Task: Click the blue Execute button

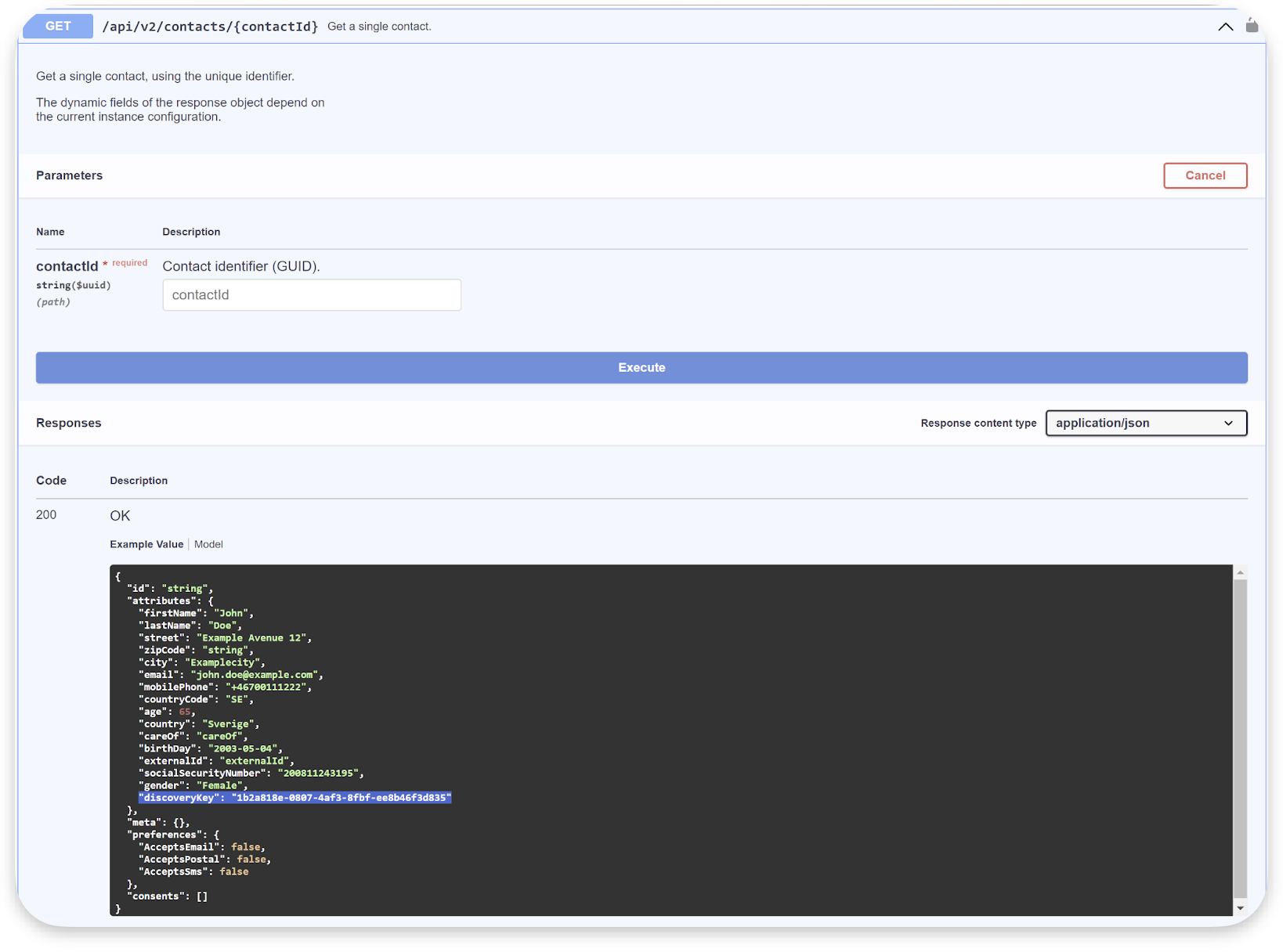Action: 641,368
